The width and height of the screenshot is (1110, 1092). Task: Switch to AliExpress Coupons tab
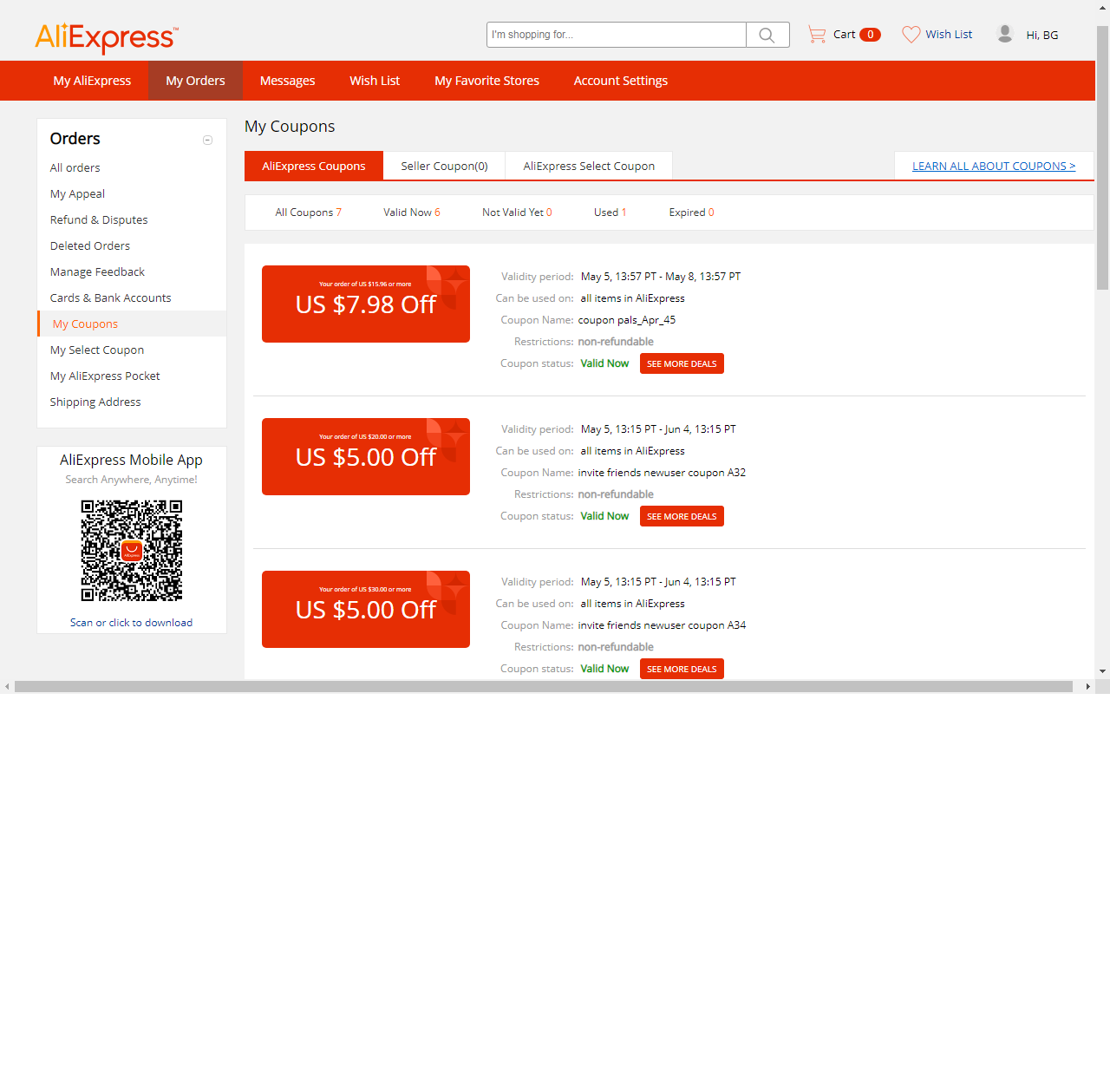pyautogui.click(x=314, y=166)
